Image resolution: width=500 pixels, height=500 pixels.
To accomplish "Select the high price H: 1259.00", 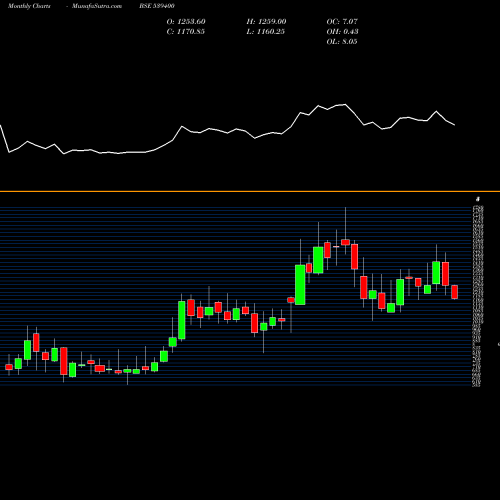I will tap(266, 22).
